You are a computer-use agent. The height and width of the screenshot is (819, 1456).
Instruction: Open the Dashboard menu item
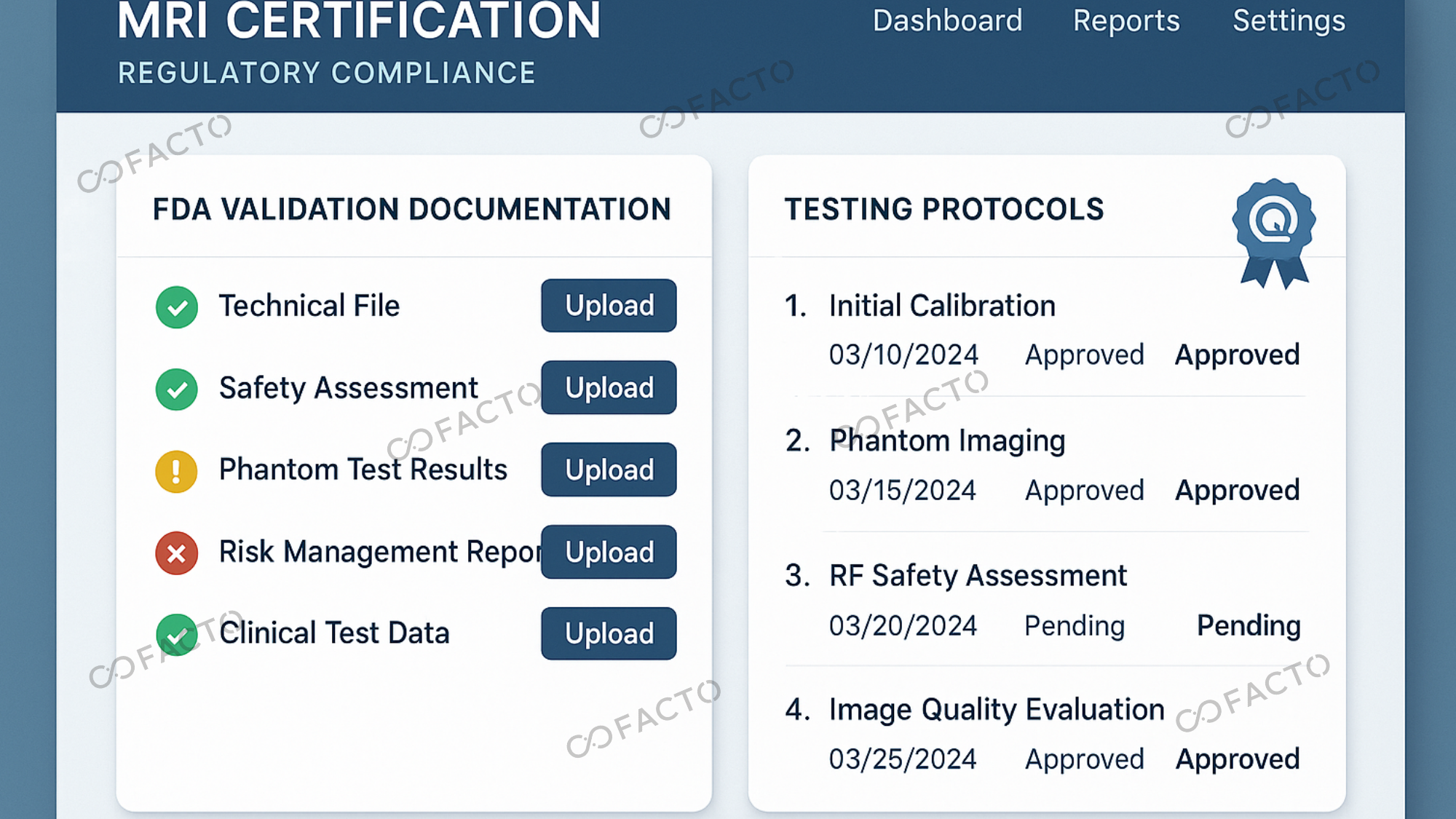click(947, 21)
